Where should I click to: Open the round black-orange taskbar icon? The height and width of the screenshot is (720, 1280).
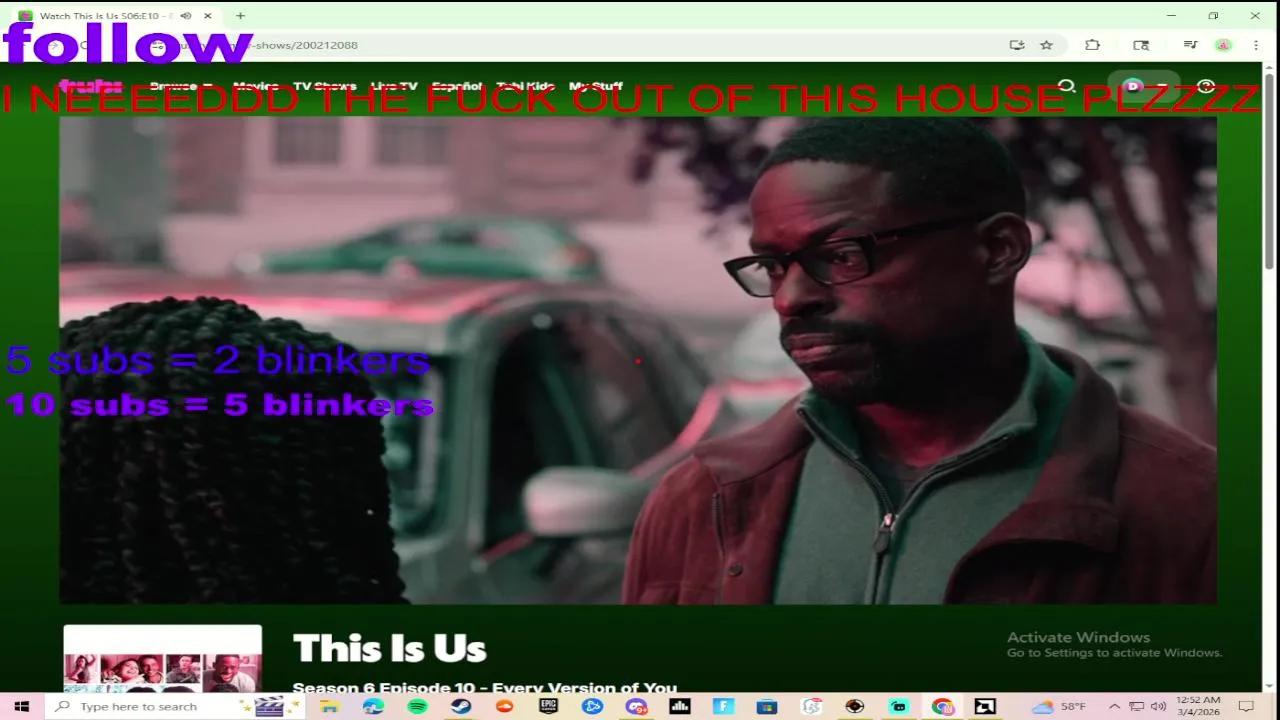855,706
